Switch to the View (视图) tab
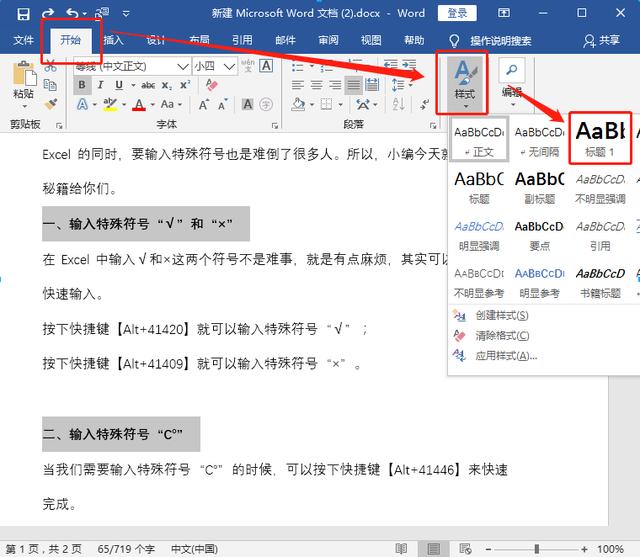Screen dimensions: 640x557 [371, 40]
